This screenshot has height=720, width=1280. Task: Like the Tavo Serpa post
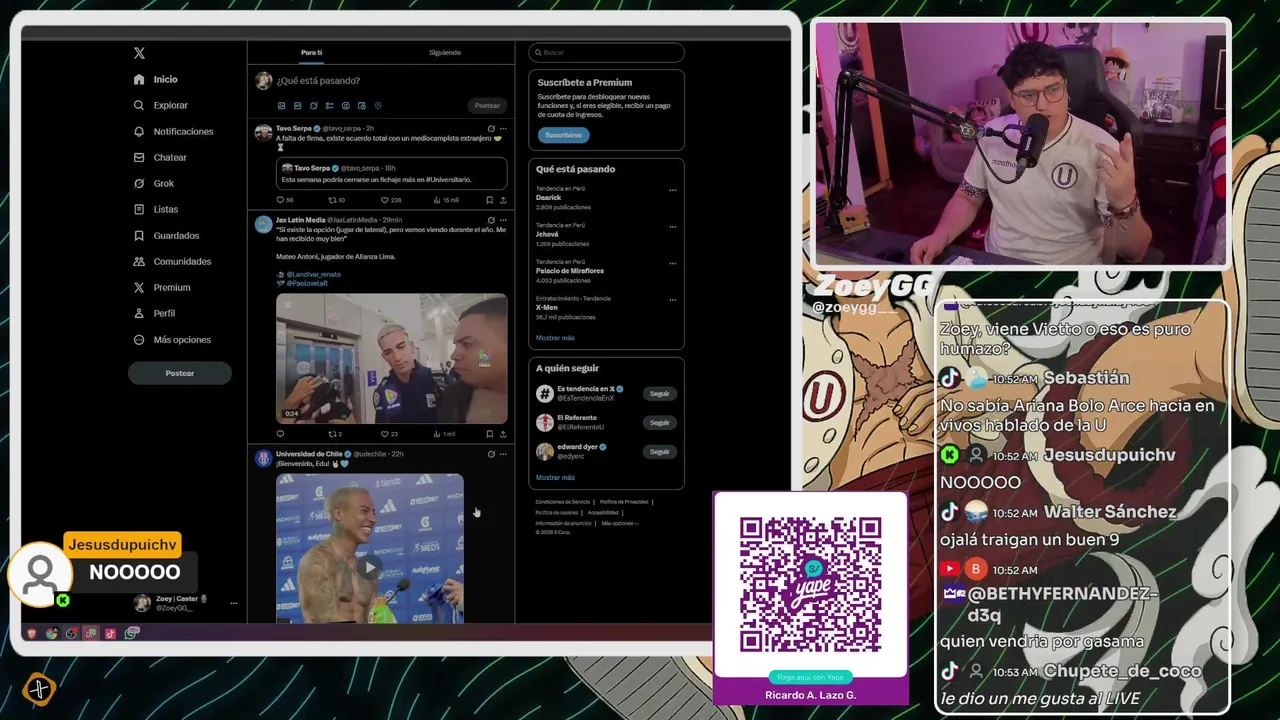click(x=390, y=200)
